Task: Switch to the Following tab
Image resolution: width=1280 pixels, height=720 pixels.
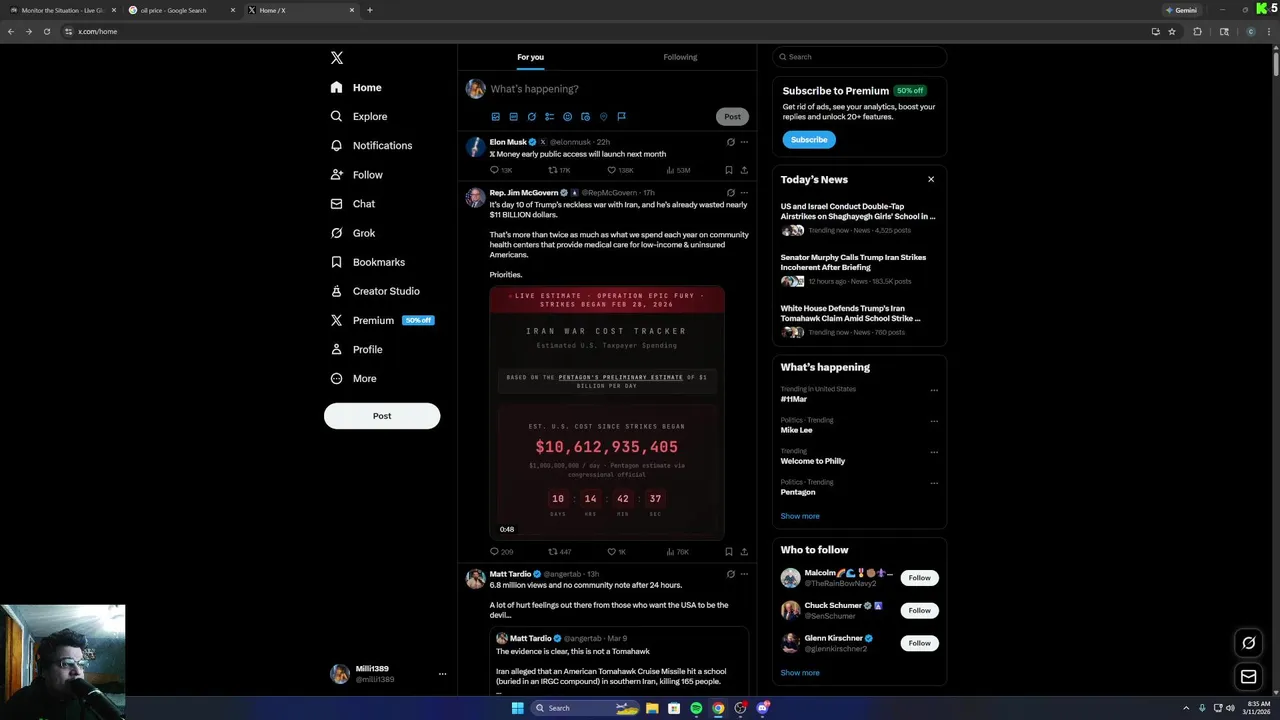Action: coord(680,57)
